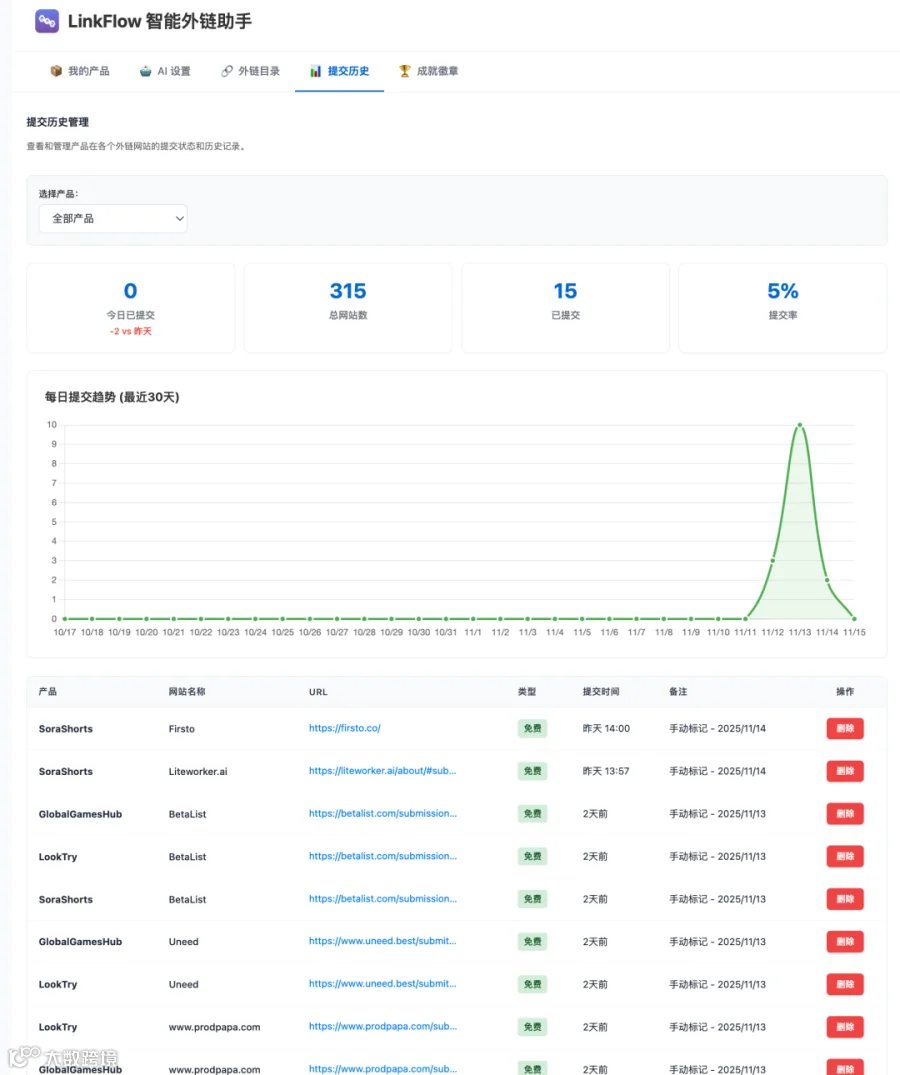900x1075 pixels.
Task: Click the 今日已提交 stat card showing 0
Action: coord(130,309)
